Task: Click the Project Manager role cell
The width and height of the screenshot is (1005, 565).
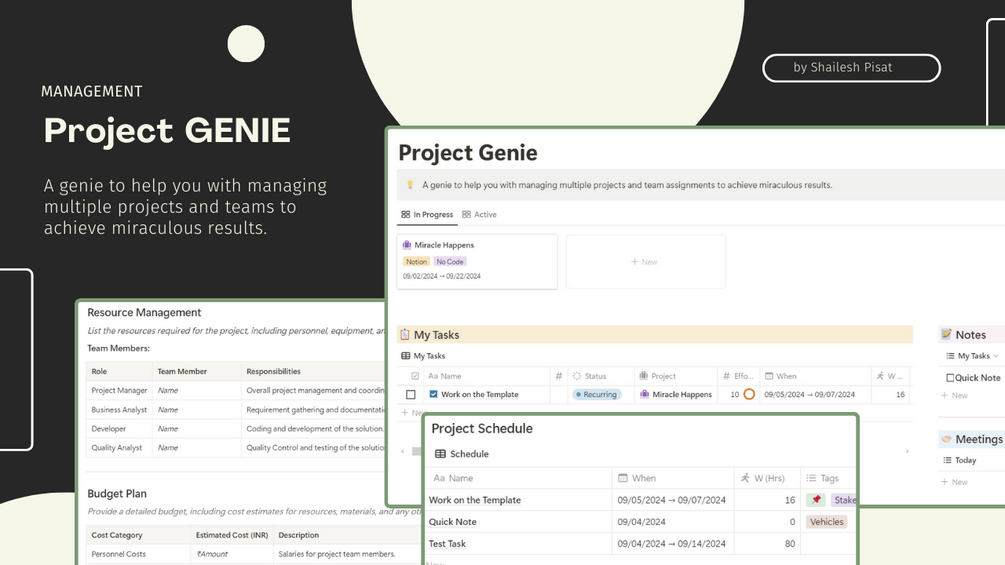Action: 119,390
